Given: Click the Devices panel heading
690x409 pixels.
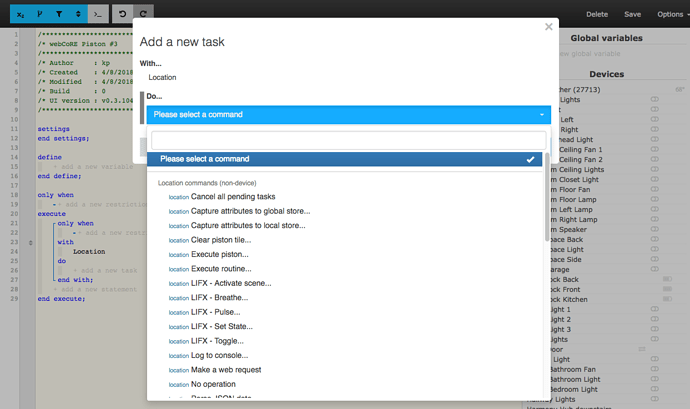Looking at the screenshot, I should click(x=606, y=74).
